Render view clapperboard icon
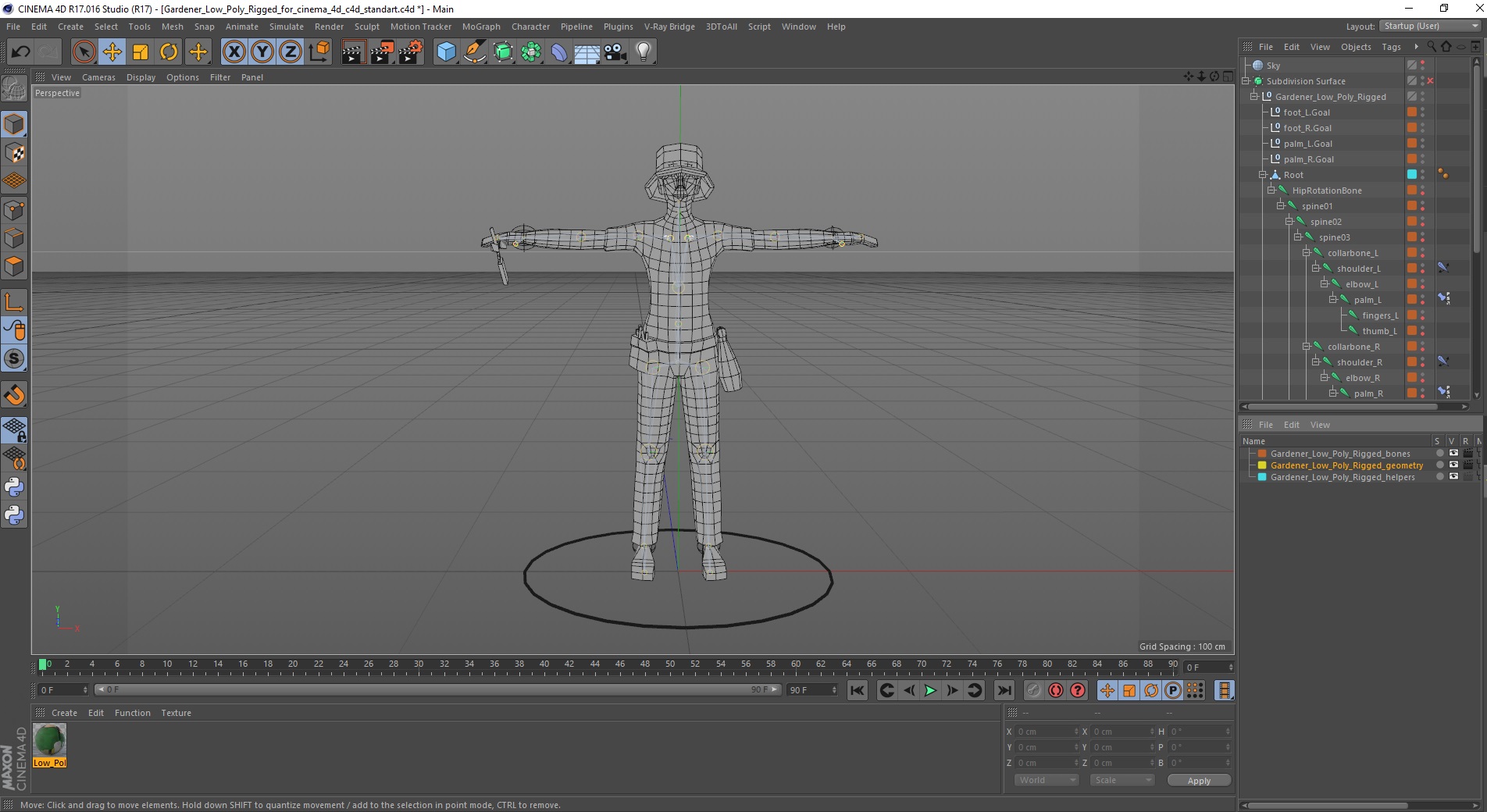This screenshot has height=812, width=1487. 353,52
